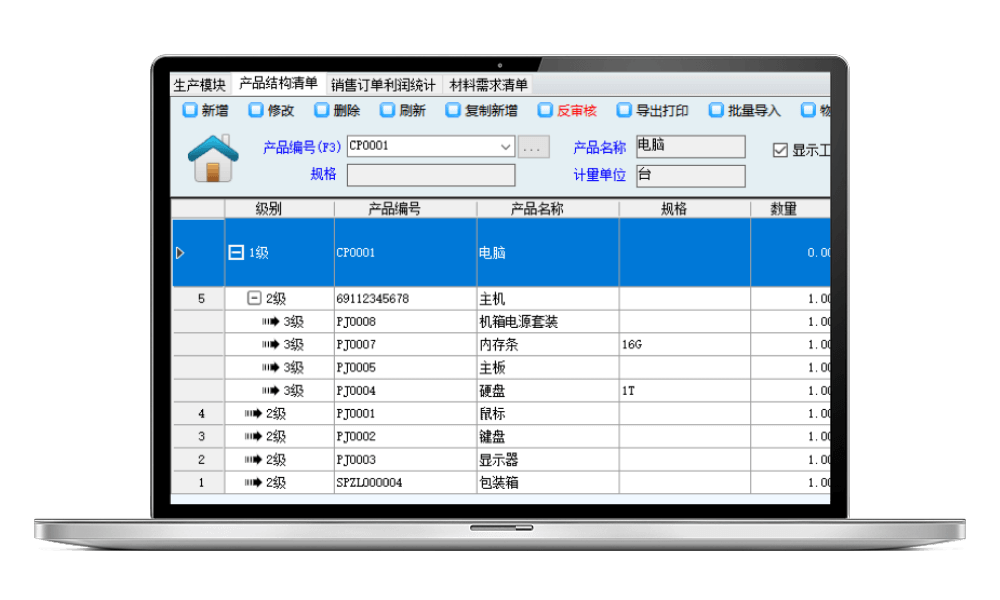
Task: Open the 产品编号 dropdown arrow
Action: pyautogui.click(x=505, y=147)
